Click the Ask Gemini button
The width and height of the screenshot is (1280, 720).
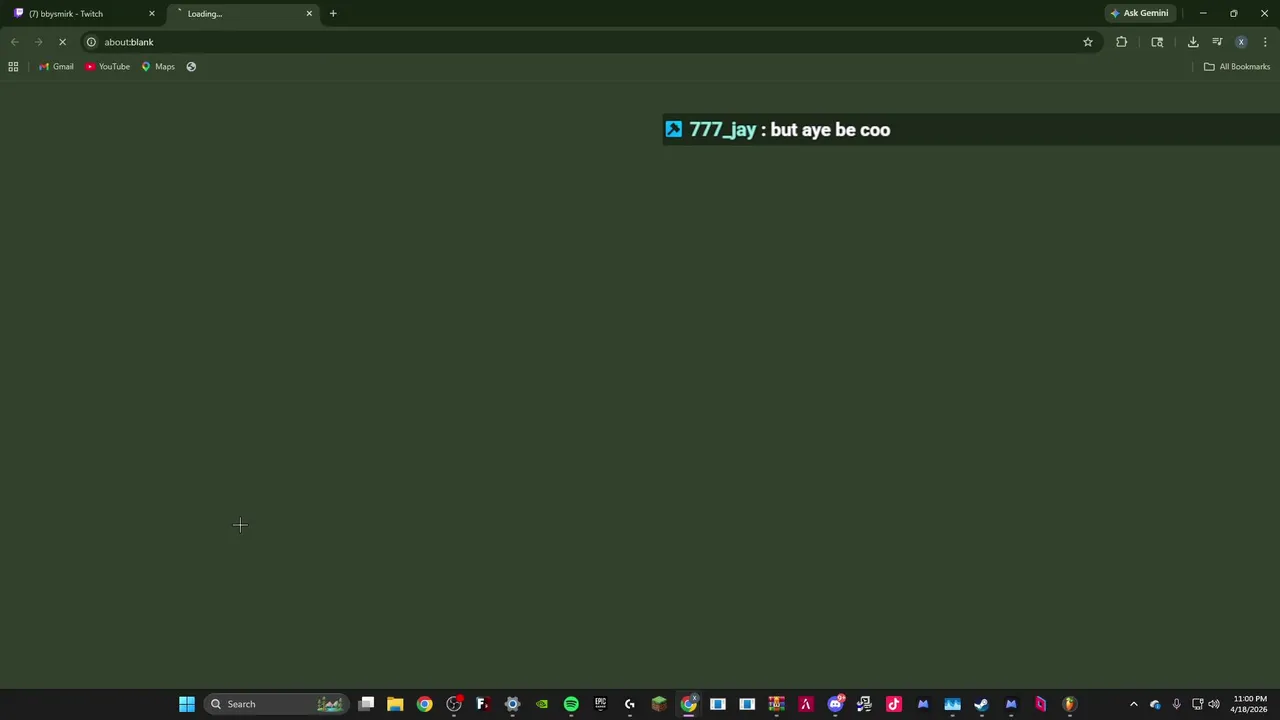(1139, 13)
